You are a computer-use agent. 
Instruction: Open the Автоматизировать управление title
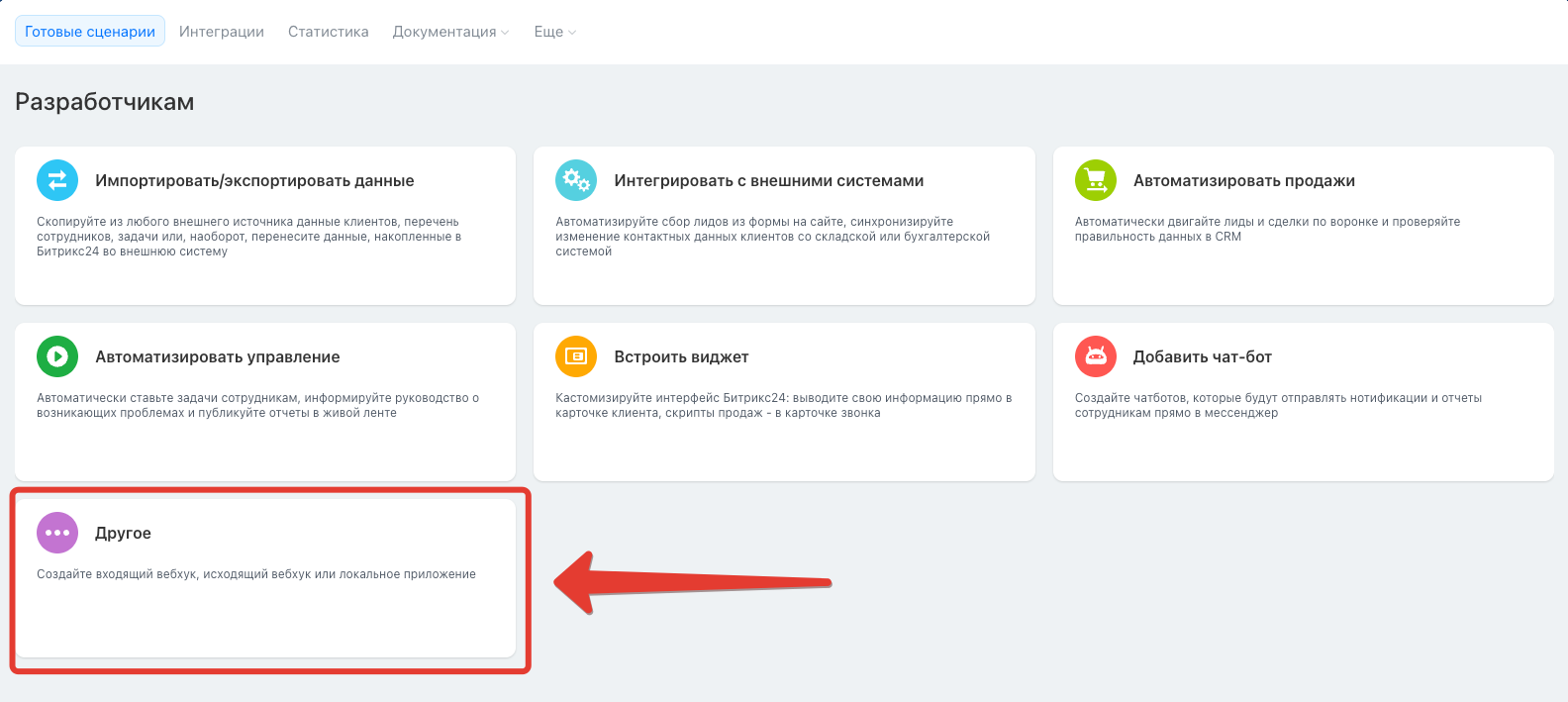(217, 357)
